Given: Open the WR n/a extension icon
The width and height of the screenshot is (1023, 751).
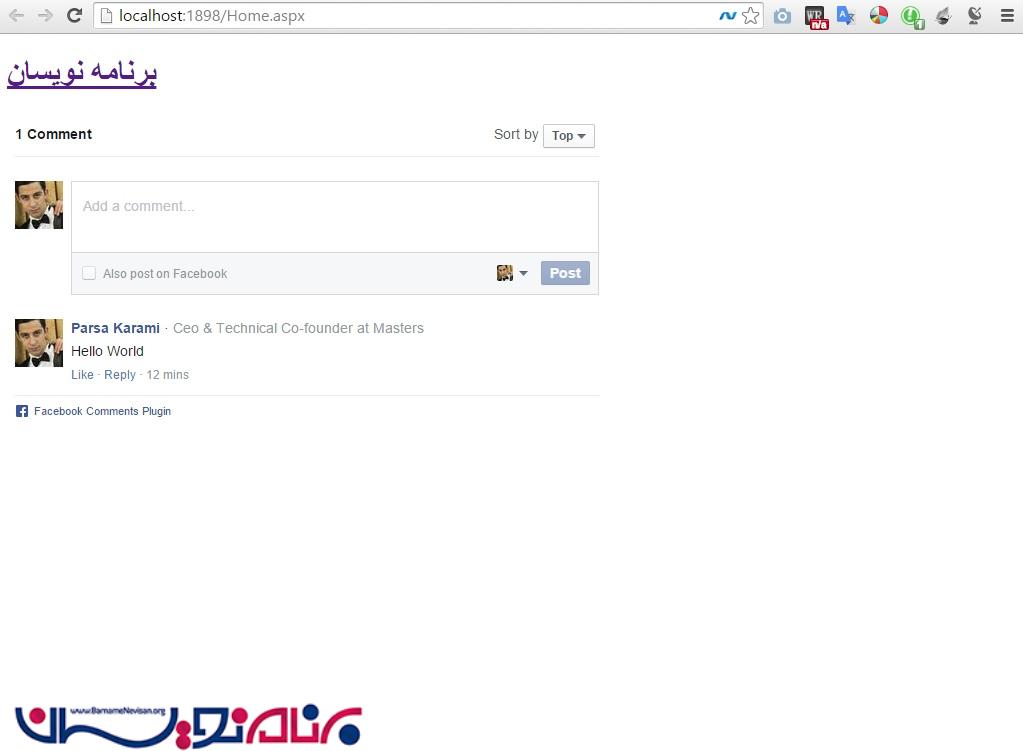Looking at the screenshot, I should tap(816, 17).
